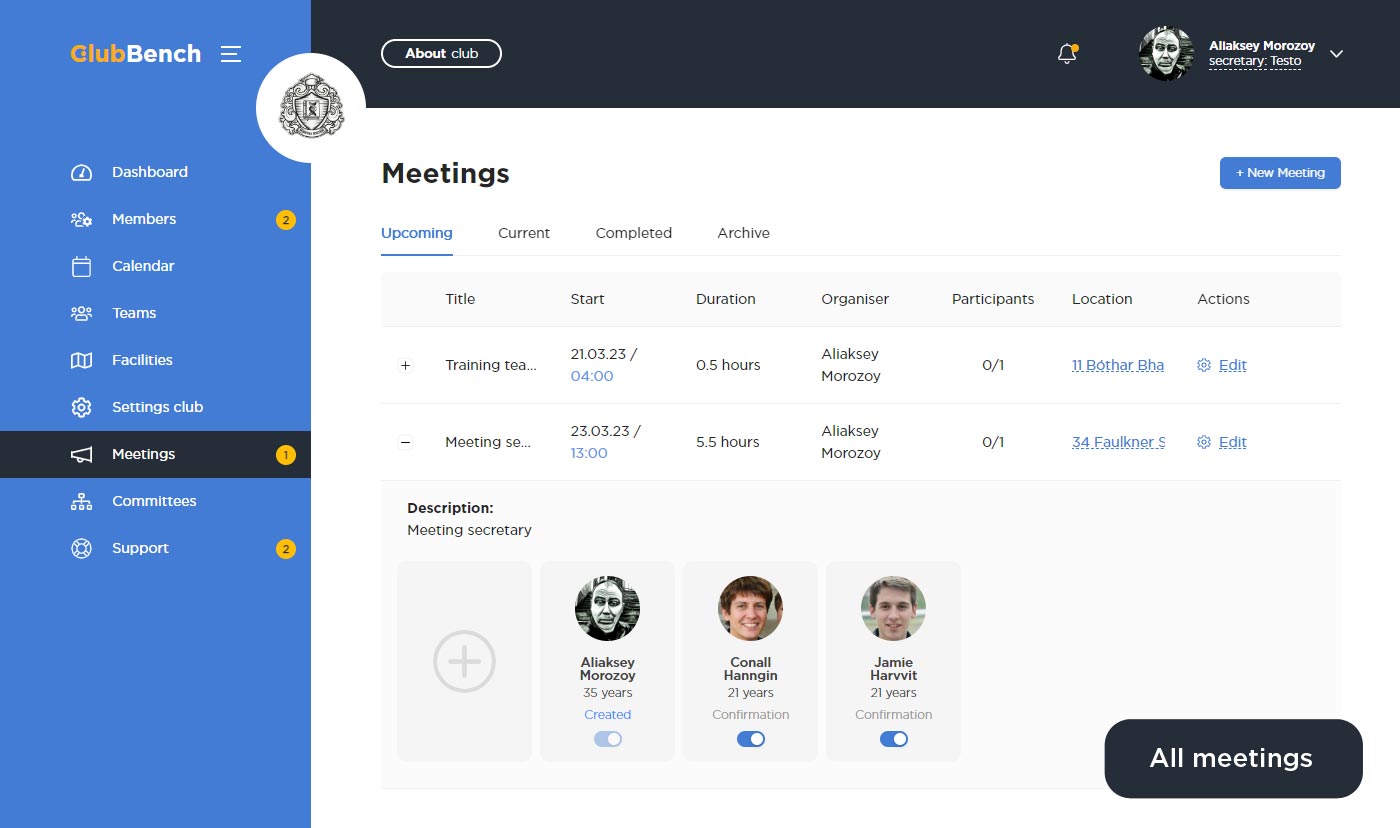Screen dimensions: 1400x828
Task: Switch to the Archive tab
Action: point(743,233)
